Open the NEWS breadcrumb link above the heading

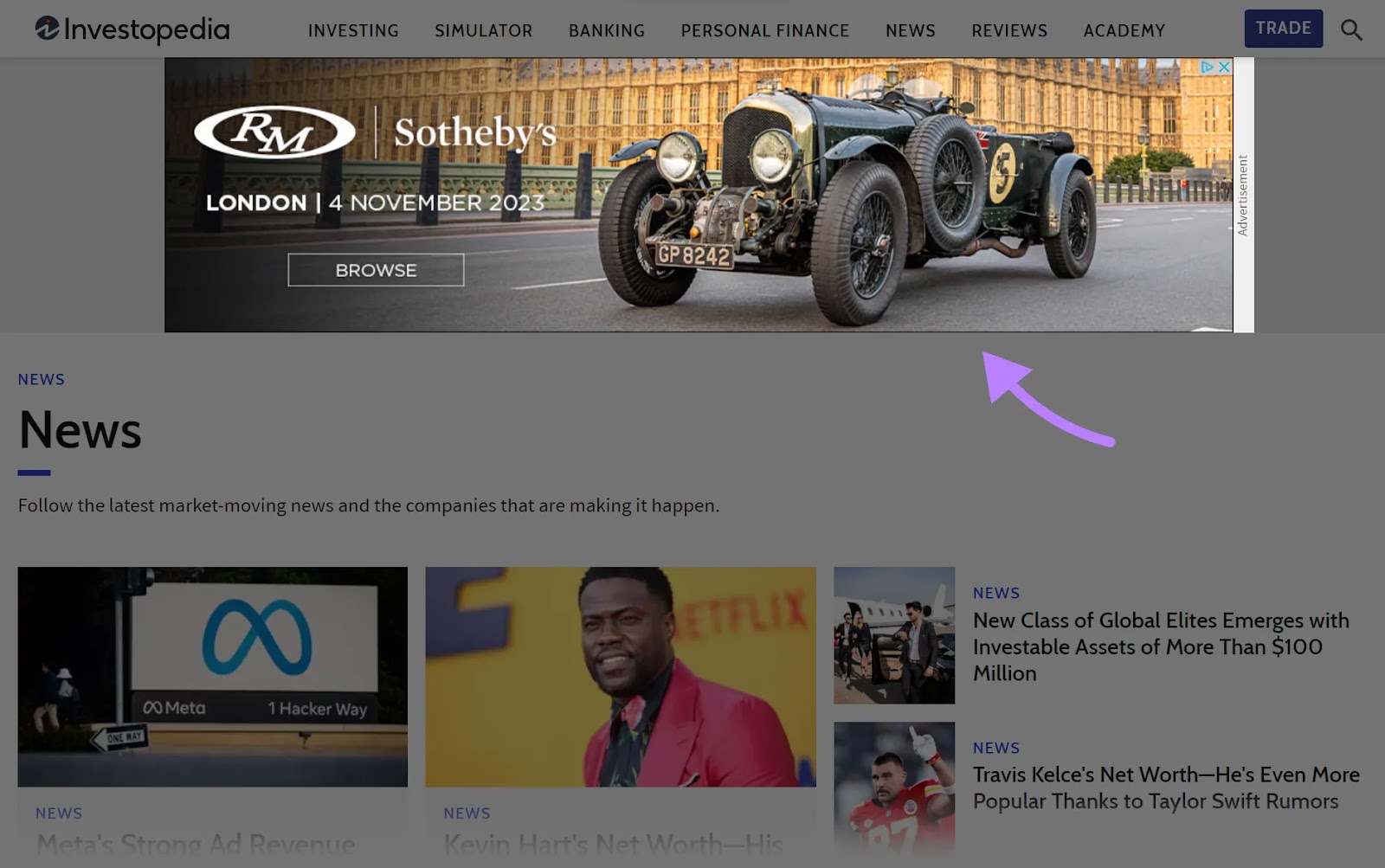click(x=41, y=379)
